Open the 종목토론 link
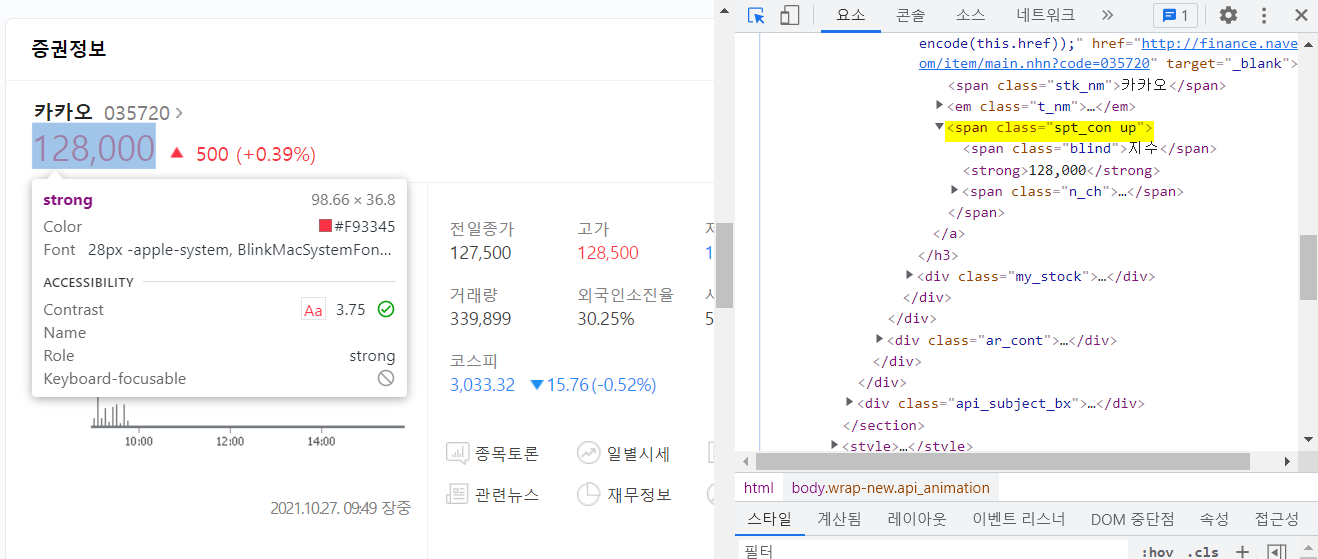The width and height of the screenshot is (1318, 559). coord(493,454)
